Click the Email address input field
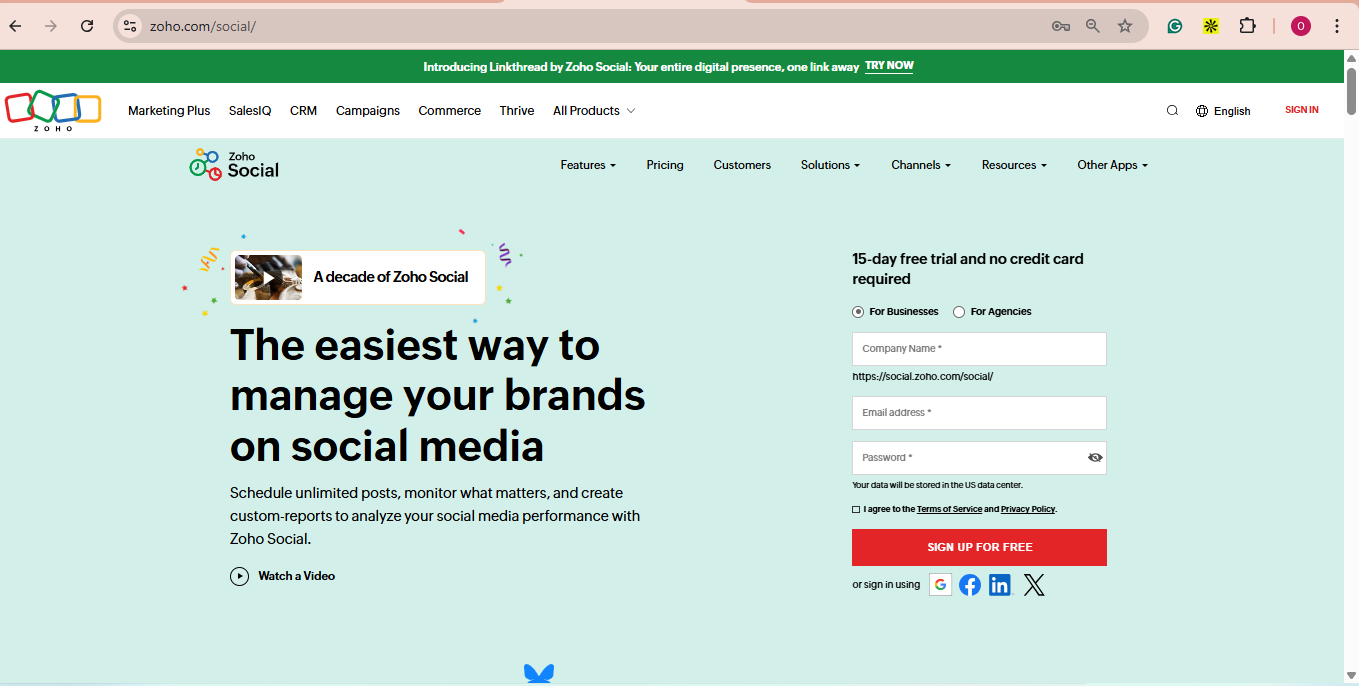Viewport: 1359px width, 686px height. click(x=979, y=413)
